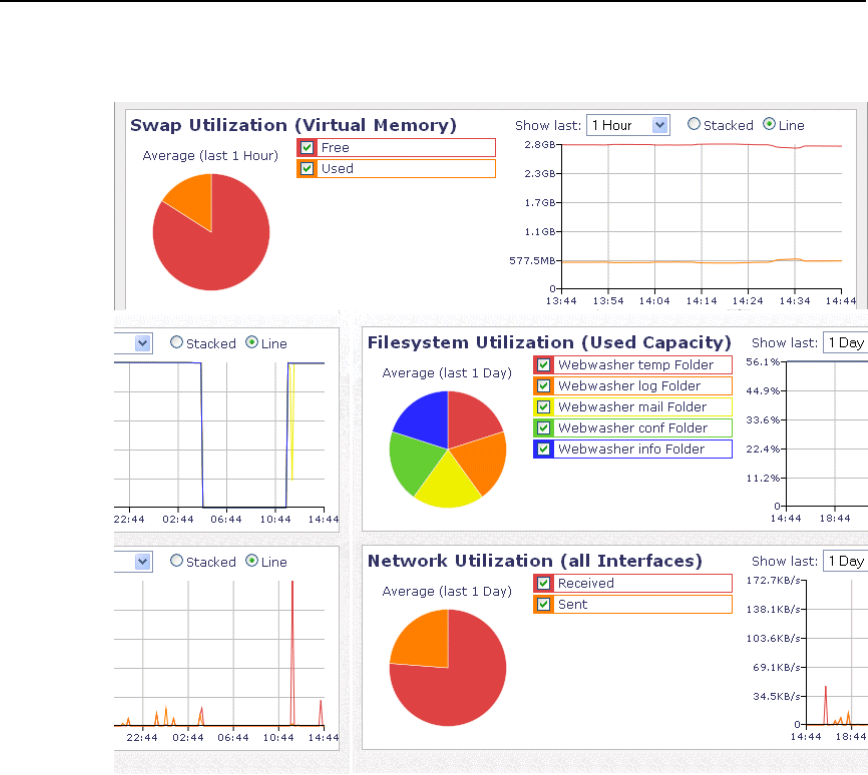This screenshot has width=868, height=775.
Task: Uncheck the Free swap series checkbox
Action: coord(307,148)
